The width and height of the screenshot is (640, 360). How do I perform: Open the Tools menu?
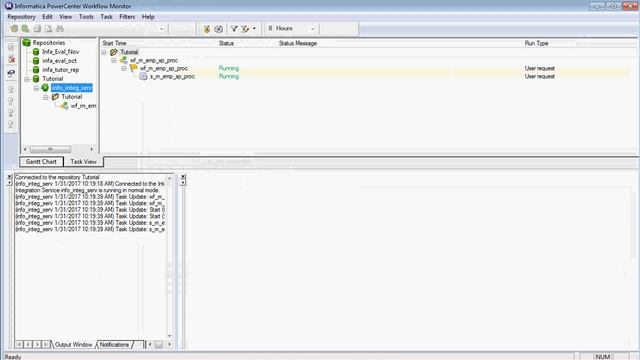coord(86,17)
